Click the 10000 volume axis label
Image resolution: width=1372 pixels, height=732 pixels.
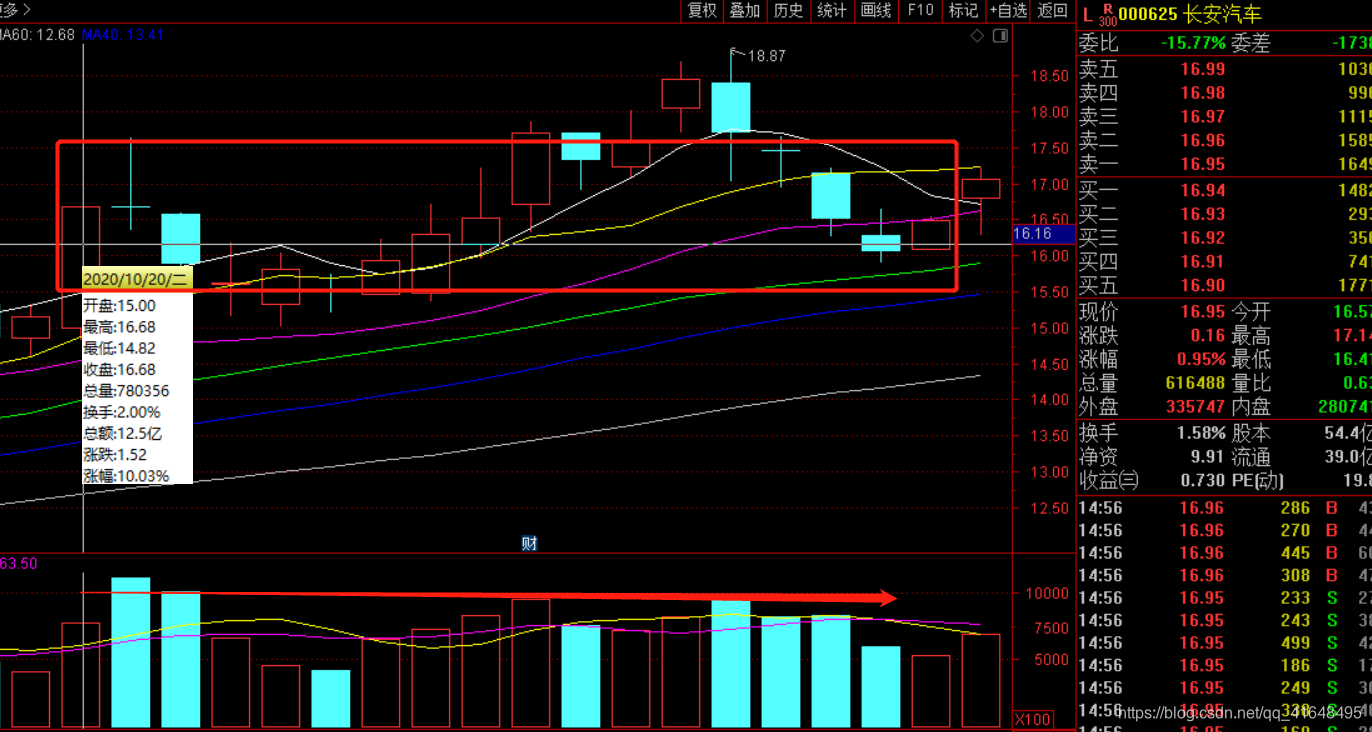1049,593
